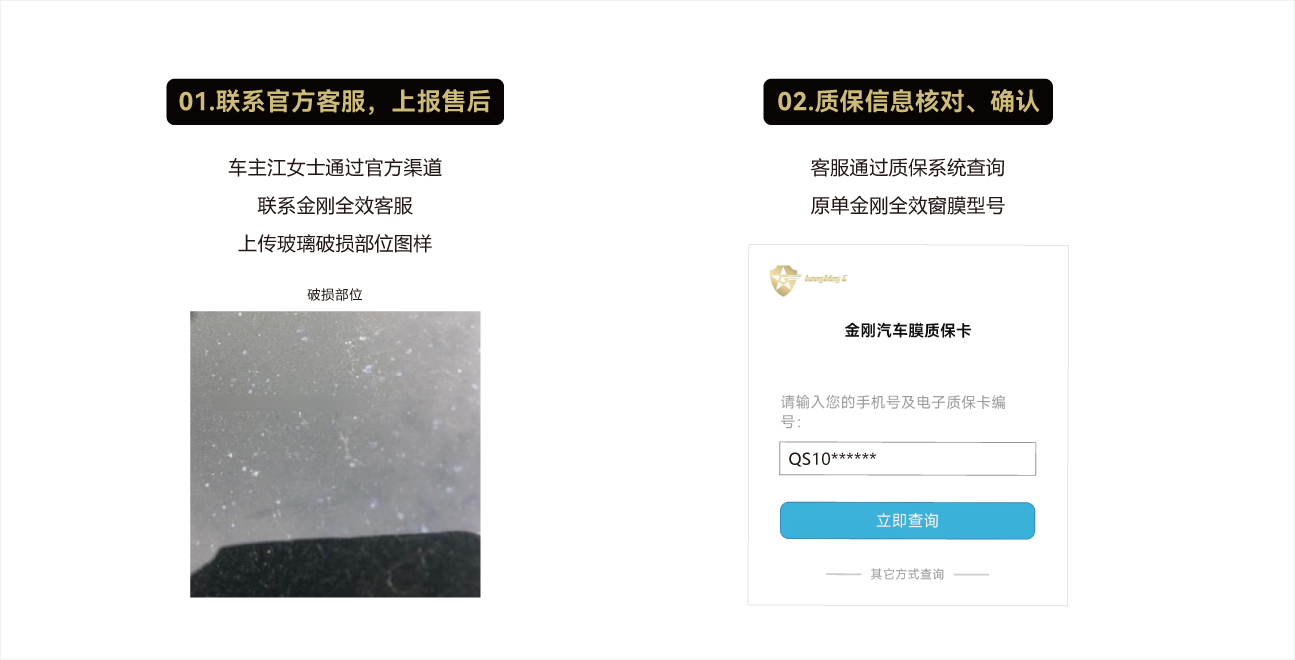Viewport: 1295px width, 660px height.
Task: Click the divider line right of 其它方式查询
Action: pos(971,575)
